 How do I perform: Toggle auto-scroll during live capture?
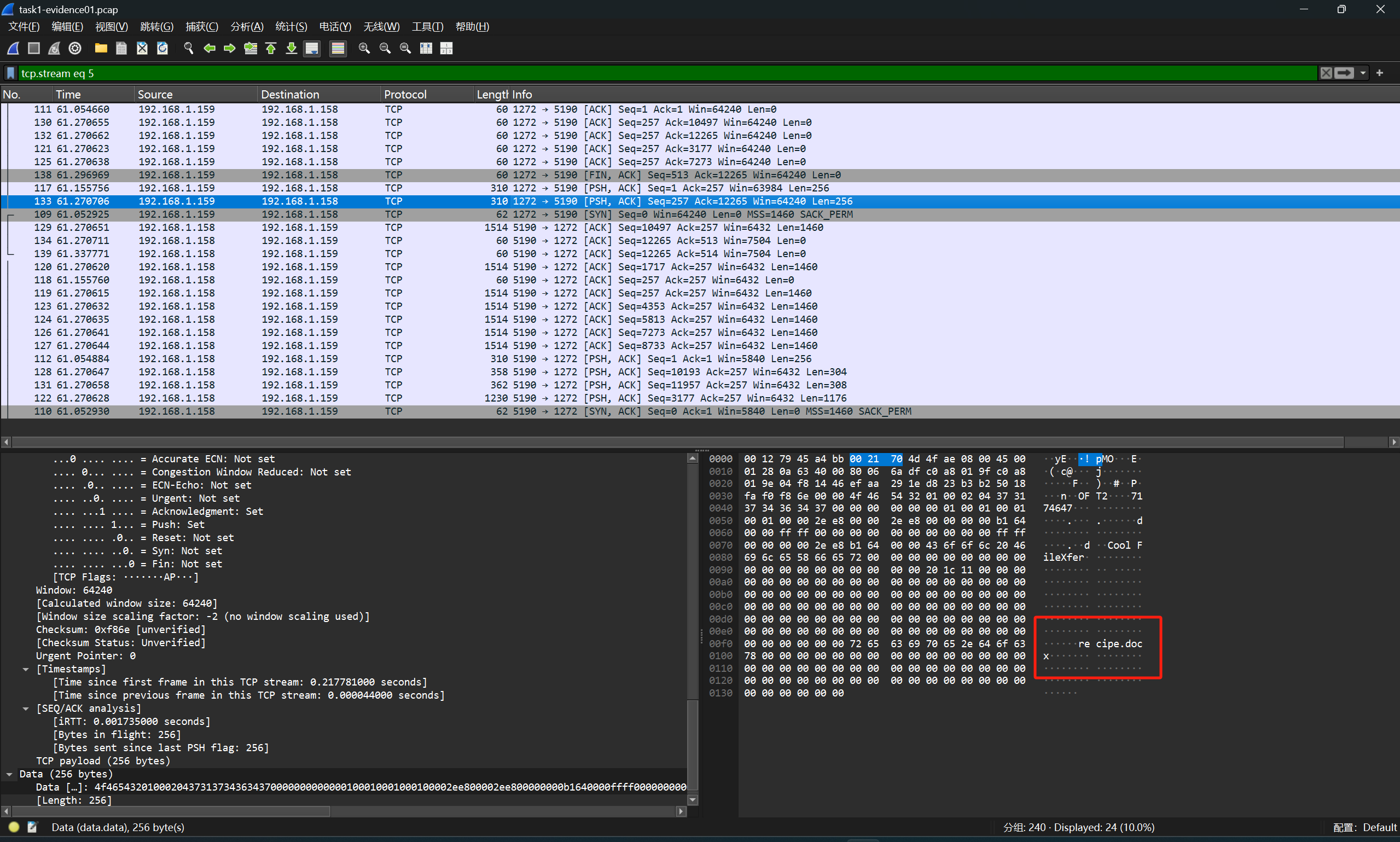point(311,48)
